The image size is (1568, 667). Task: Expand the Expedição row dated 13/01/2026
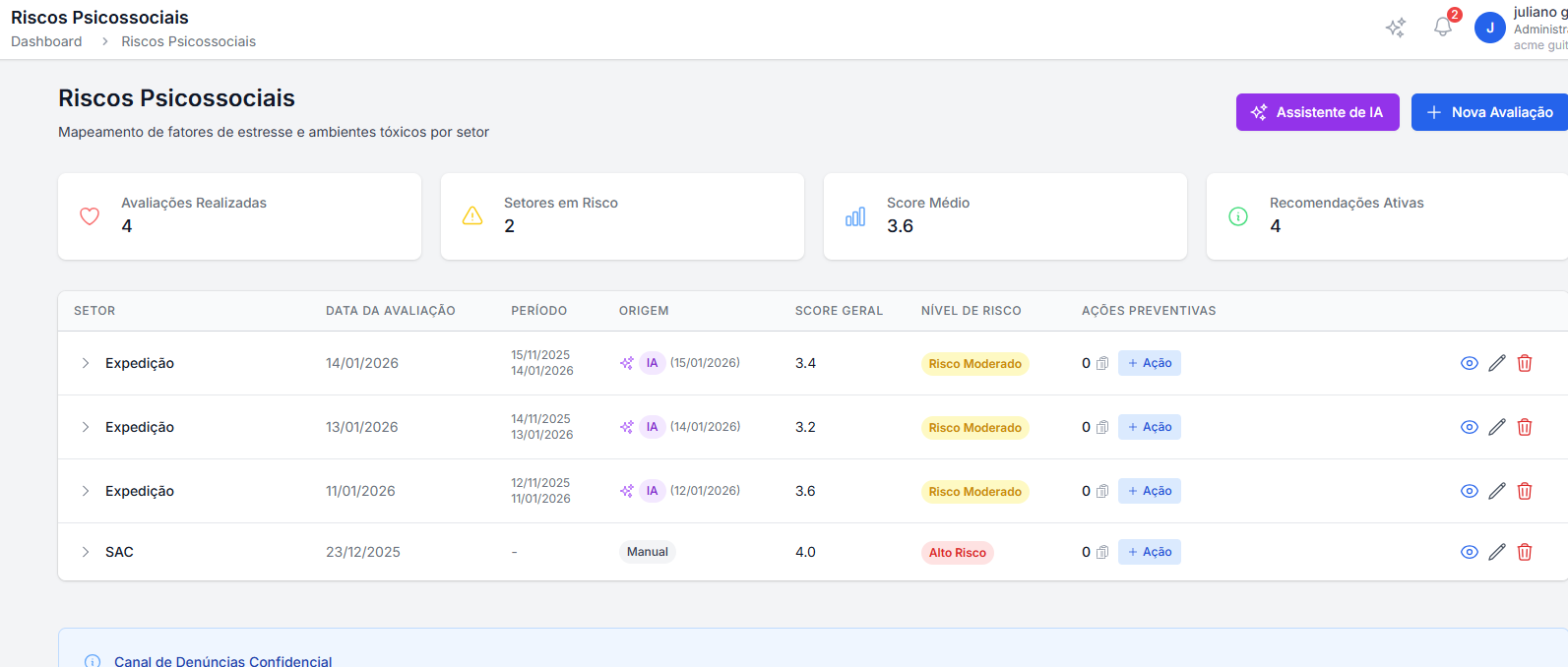[x=86, y=427]
